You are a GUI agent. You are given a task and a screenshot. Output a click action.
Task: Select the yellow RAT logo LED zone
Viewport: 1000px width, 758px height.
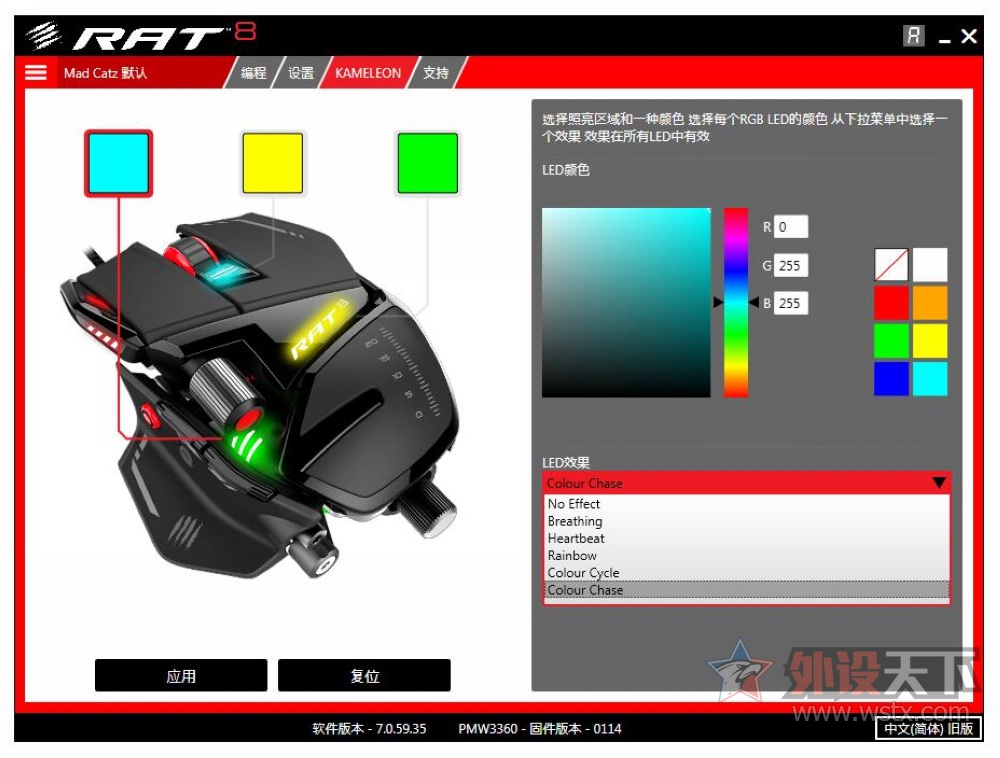(x=272, y=163)
